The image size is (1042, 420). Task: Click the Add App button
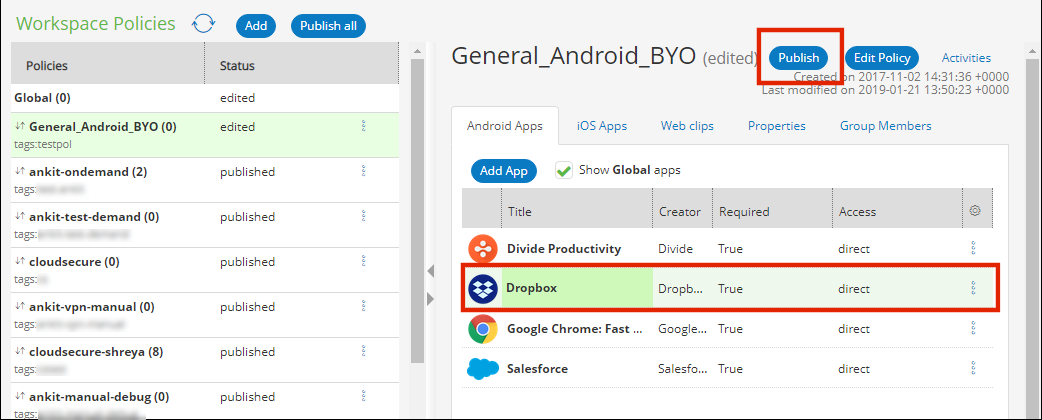point(504,171)
